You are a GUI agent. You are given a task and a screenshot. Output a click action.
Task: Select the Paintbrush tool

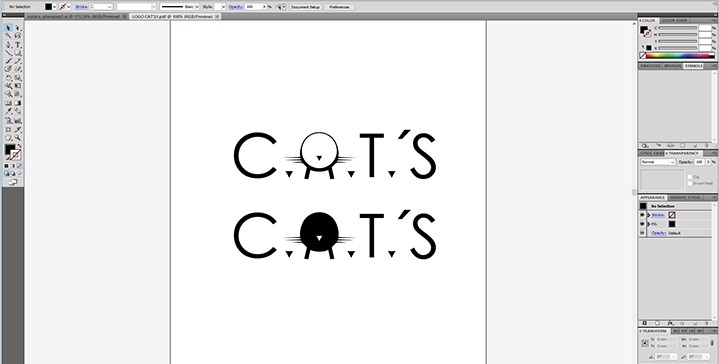click(8, 61)
